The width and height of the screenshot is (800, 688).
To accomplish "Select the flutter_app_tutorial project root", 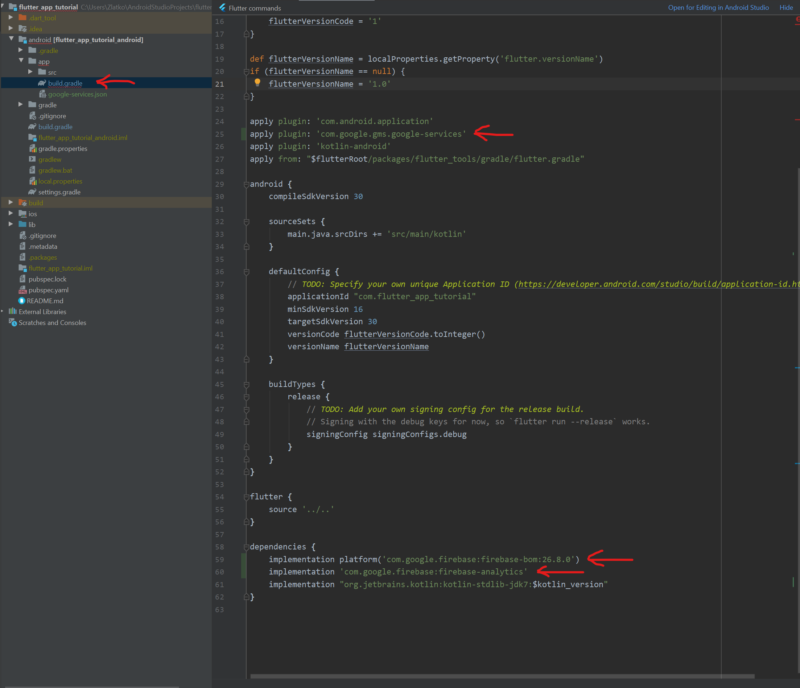I will pos(48,7).
